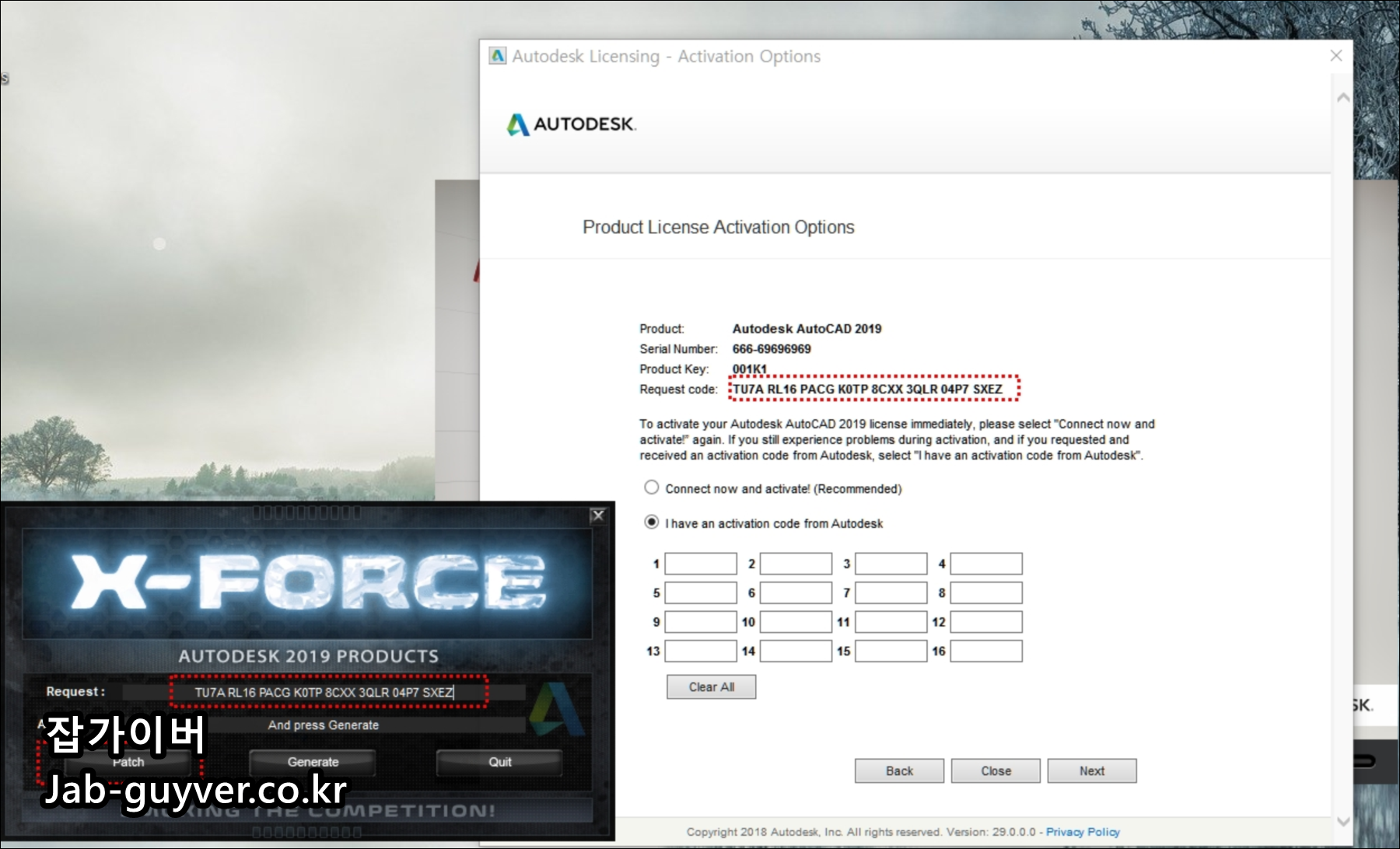This screenshot has height=849, width=1400.
Task: Click the Clear All button
Action: [x=711, y=687]
